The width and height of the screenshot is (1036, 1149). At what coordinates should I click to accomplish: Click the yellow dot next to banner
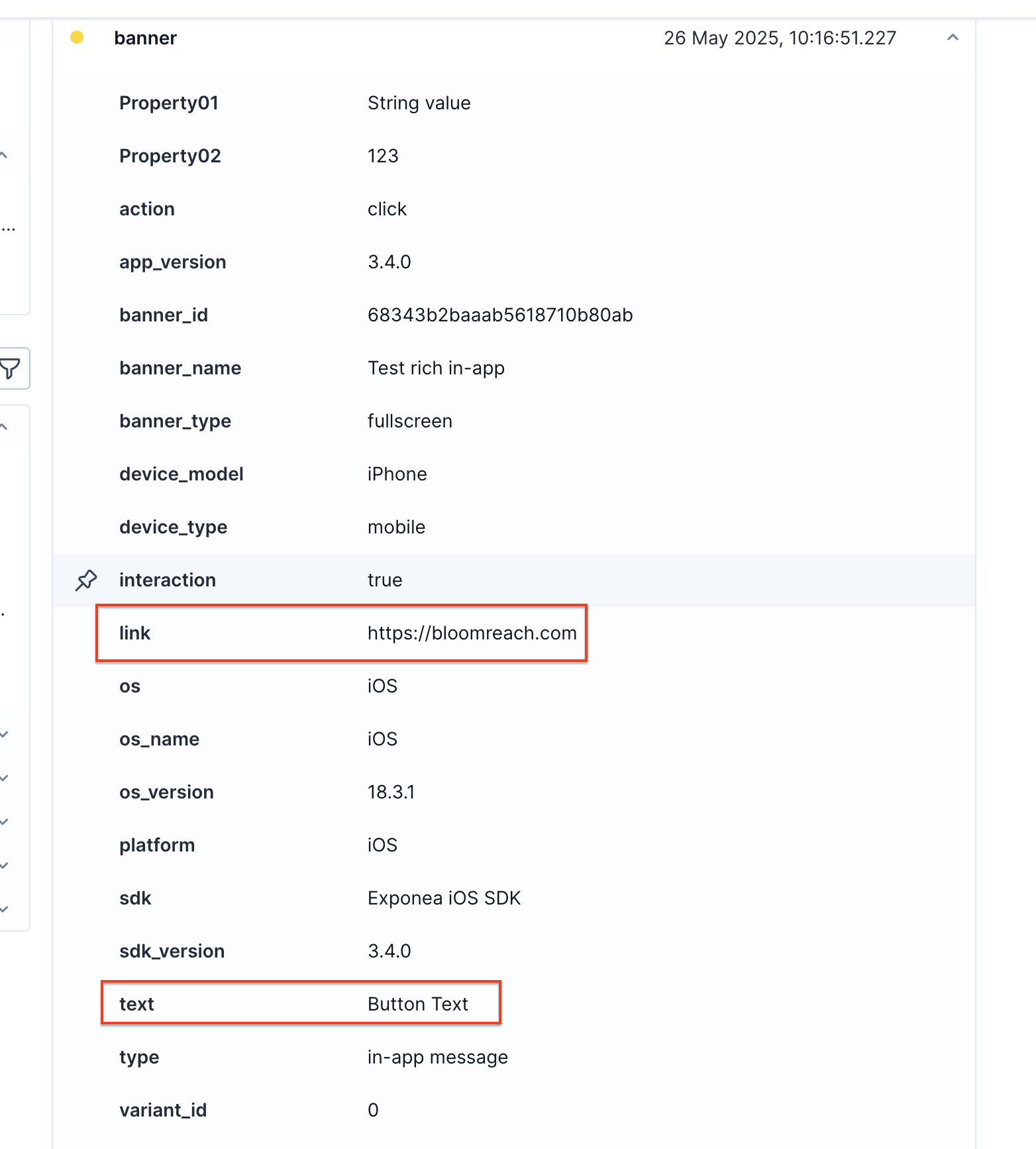[x=77, y=37]
